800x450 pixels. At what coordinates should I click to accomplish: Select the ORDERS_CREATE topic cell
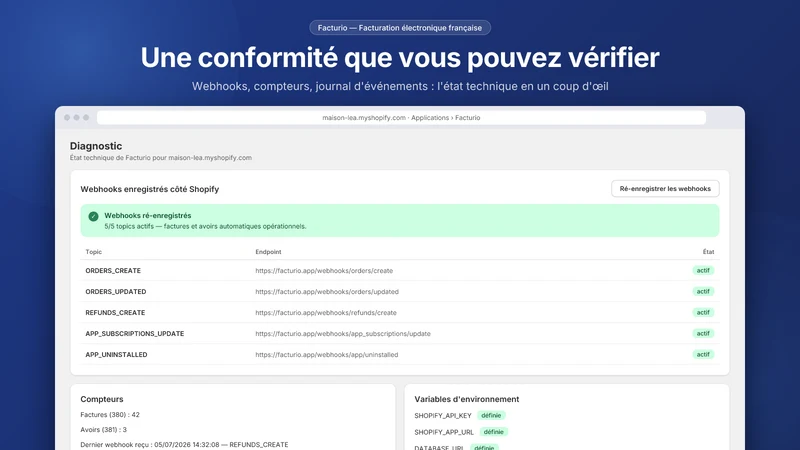(x=113, y=271)
